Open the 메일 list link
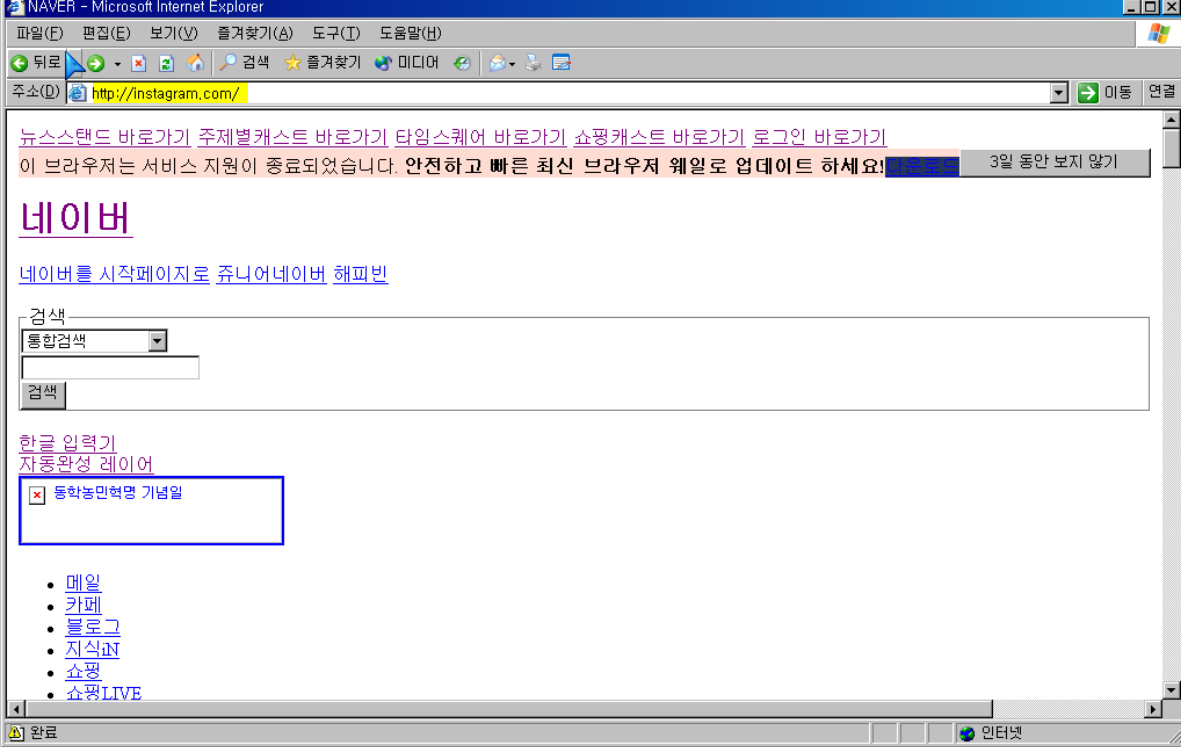Viewport: 1181px width, 747px height. [83, 583]
